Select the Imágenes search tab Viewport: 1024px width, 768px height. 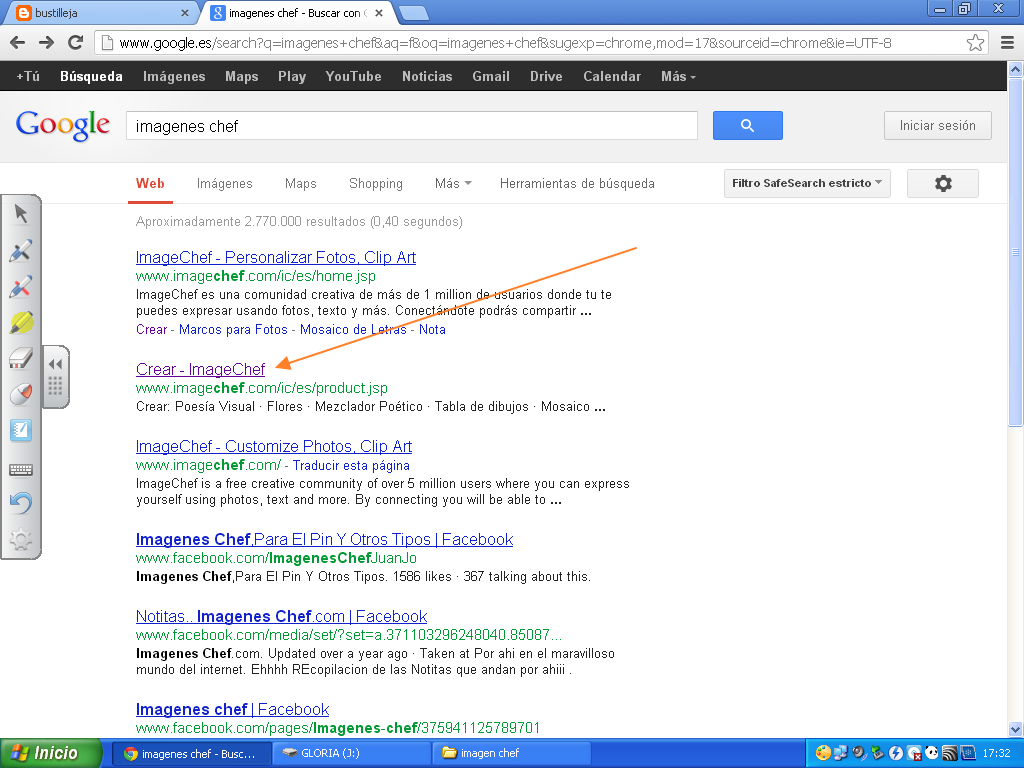click(225, 184)
